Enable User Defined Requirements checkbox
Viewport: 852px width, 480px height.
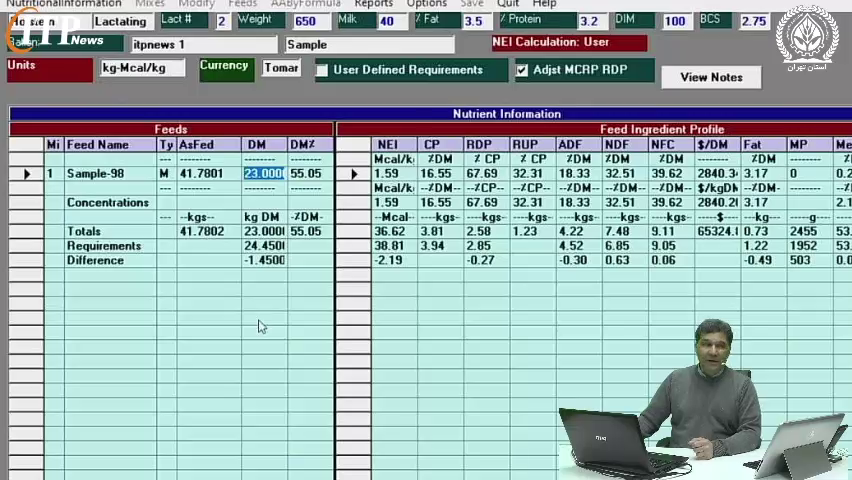322,70
